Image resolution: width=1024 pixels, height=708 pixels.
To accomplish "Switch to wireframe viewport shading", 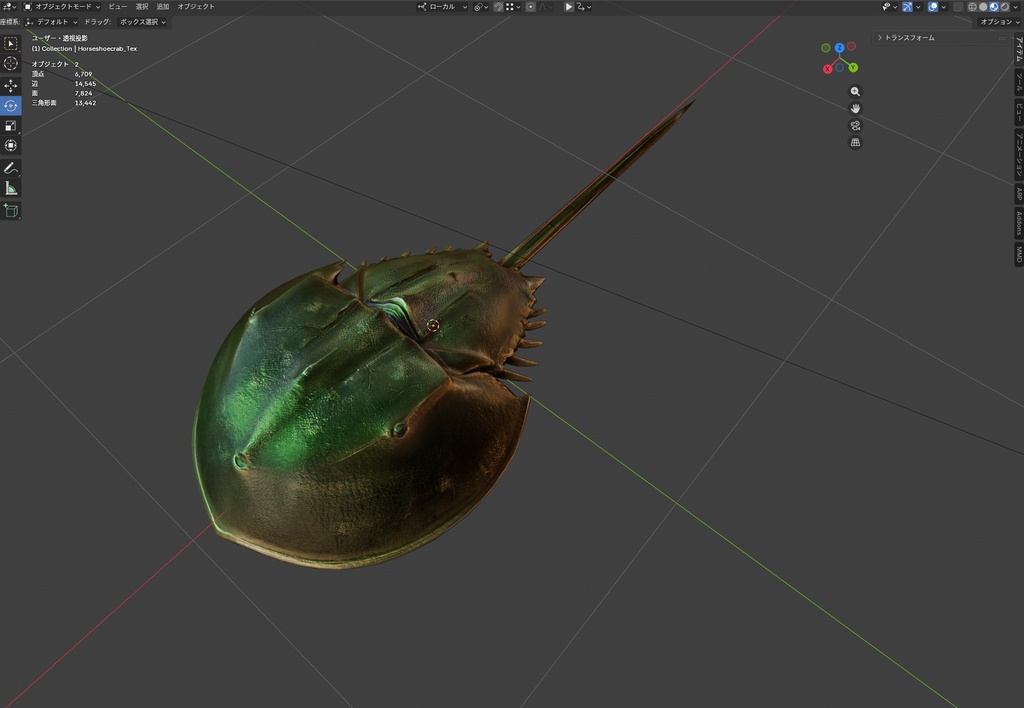I will coord(972,7).
